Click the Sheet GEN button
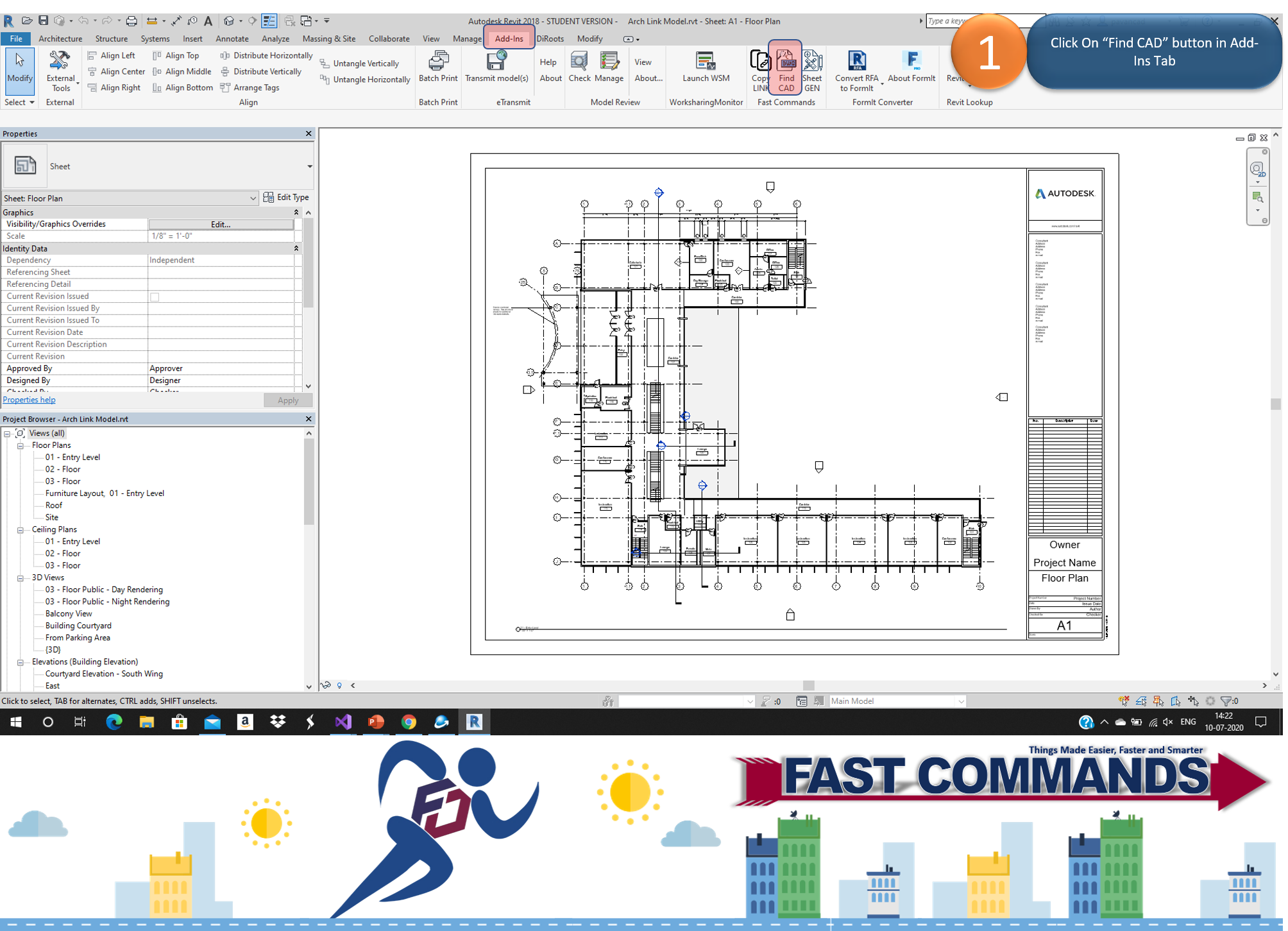Viewport: 1288px width, 931px height. pyautogui.click(x=812, y=69)
